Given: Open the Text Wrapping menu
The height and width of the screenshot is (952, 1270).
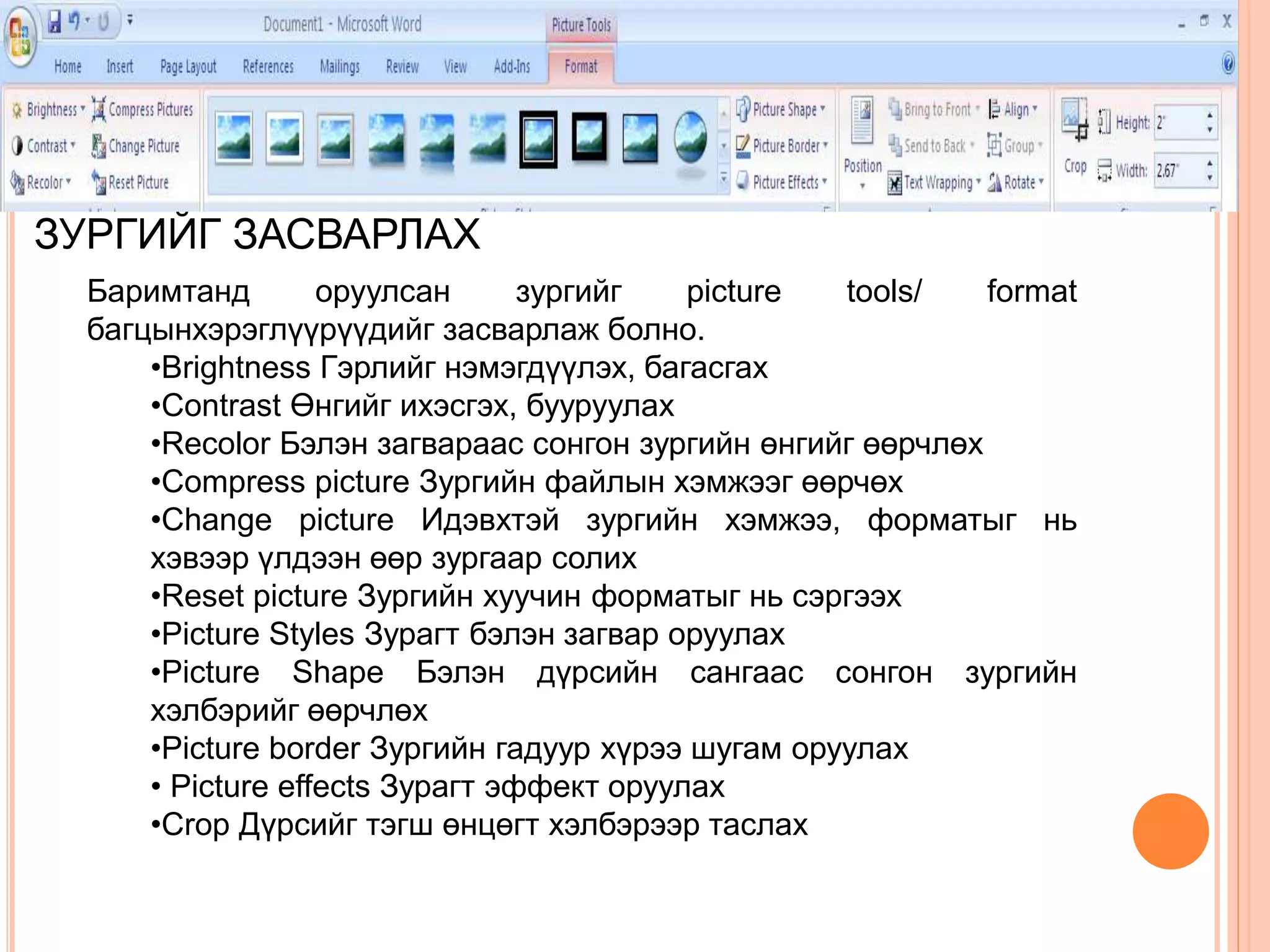Looking at the screenshot, I should click(x=934, y=183).
